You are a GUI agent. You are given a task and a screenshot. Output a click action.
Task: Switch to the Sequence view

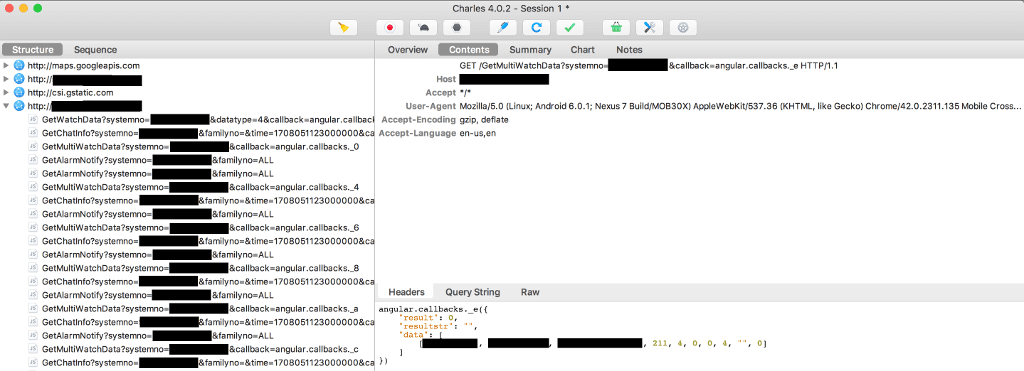tap(95, 50)
